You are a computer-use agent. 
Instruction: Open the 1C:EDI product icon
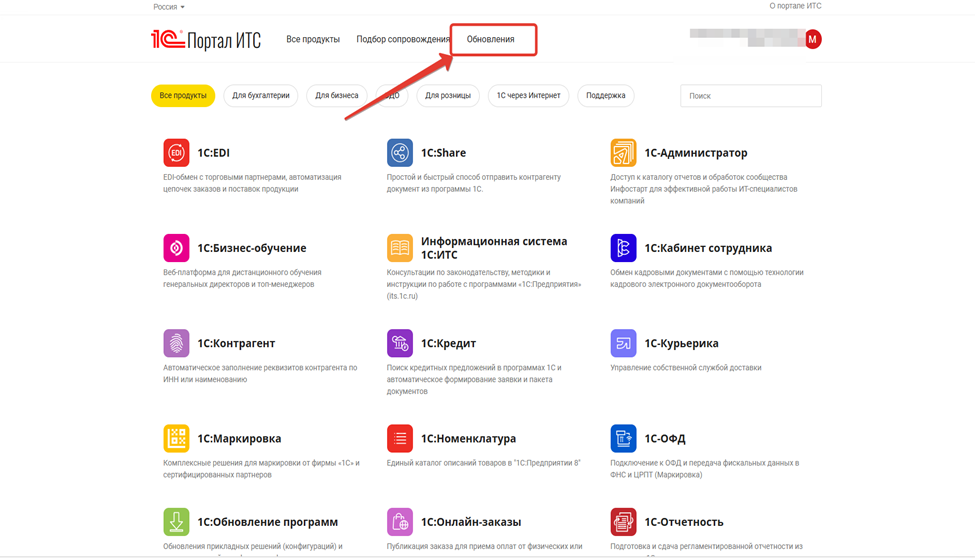point(176,153)
